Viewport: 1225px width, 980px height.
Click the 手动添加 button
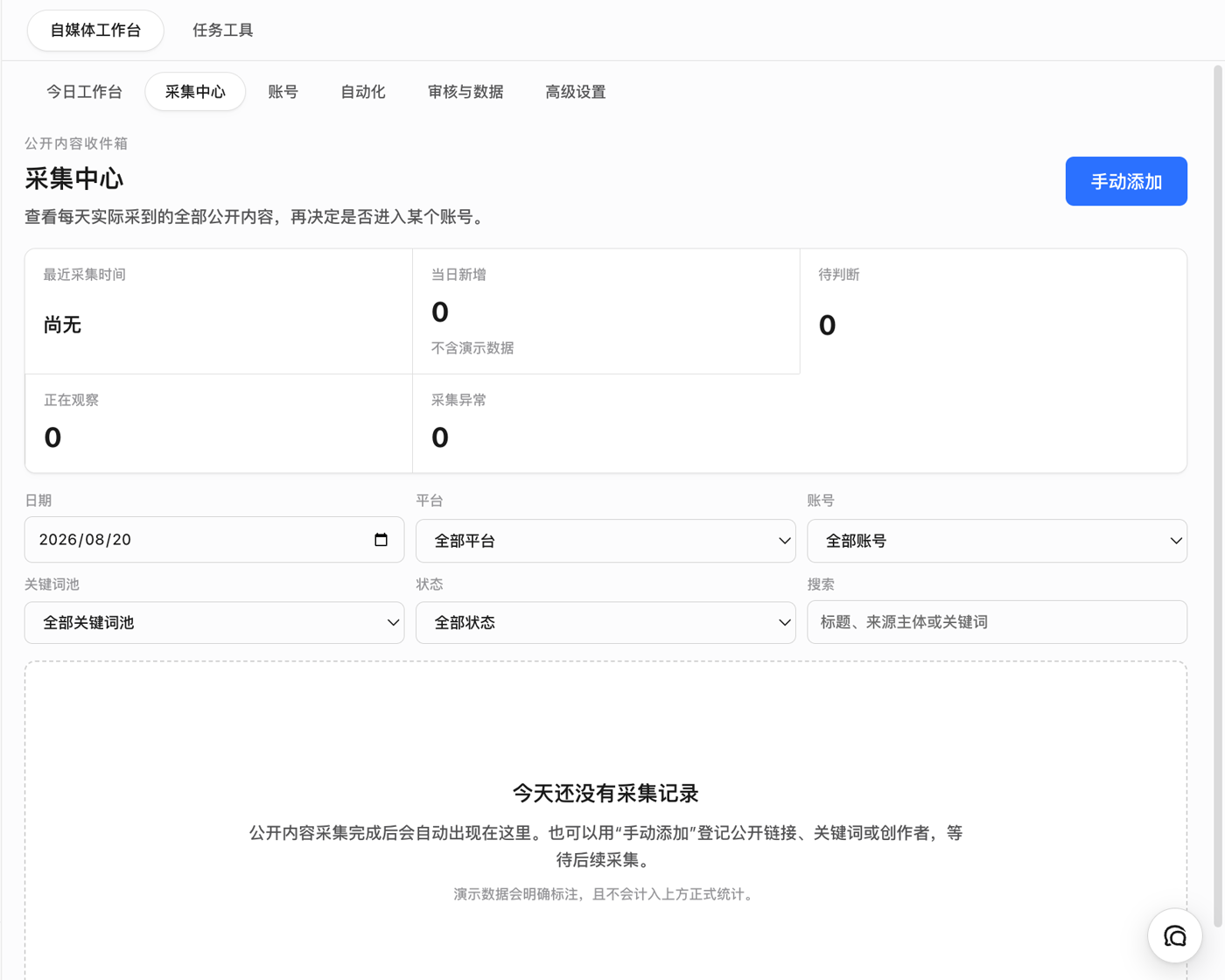click(1126, 181)
